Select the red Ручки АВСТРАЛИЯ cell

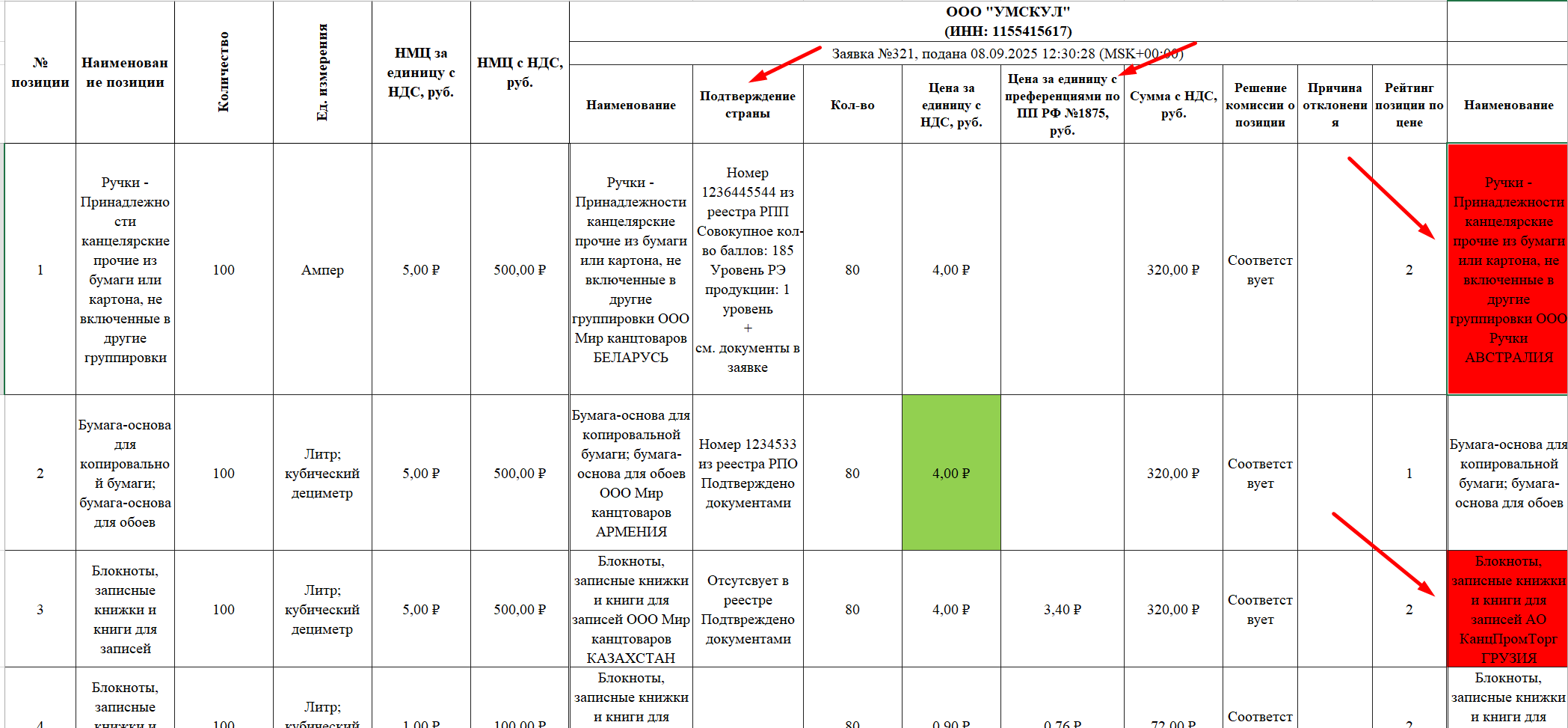1507,269
